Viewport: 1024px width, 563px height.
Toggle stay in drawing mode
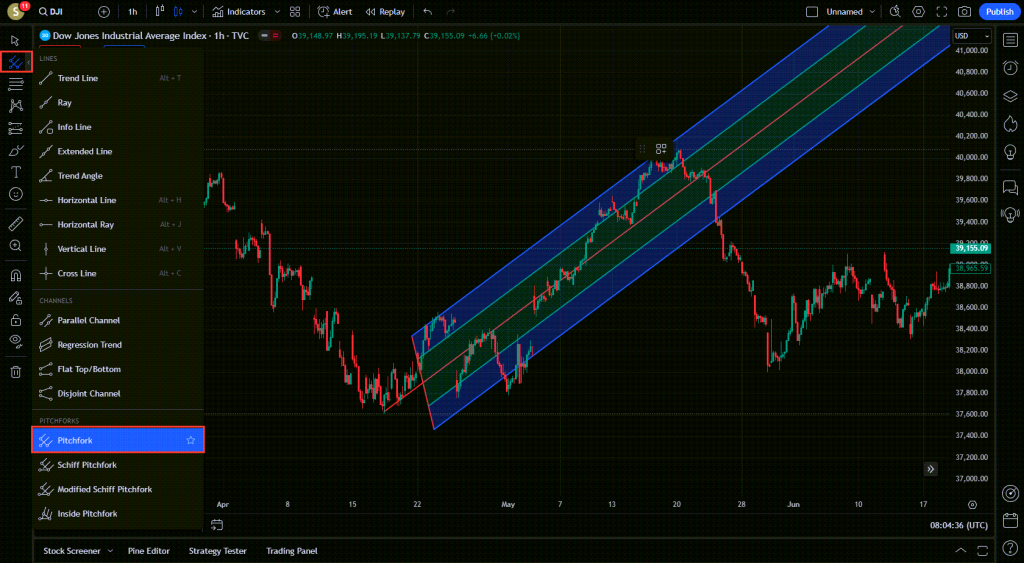point(15,298)
